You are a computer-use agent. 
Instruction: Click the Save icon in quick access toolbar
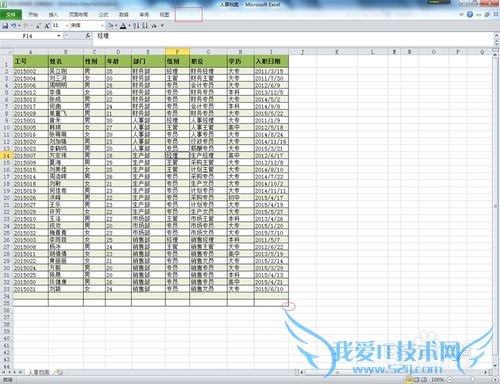[5, 26]
